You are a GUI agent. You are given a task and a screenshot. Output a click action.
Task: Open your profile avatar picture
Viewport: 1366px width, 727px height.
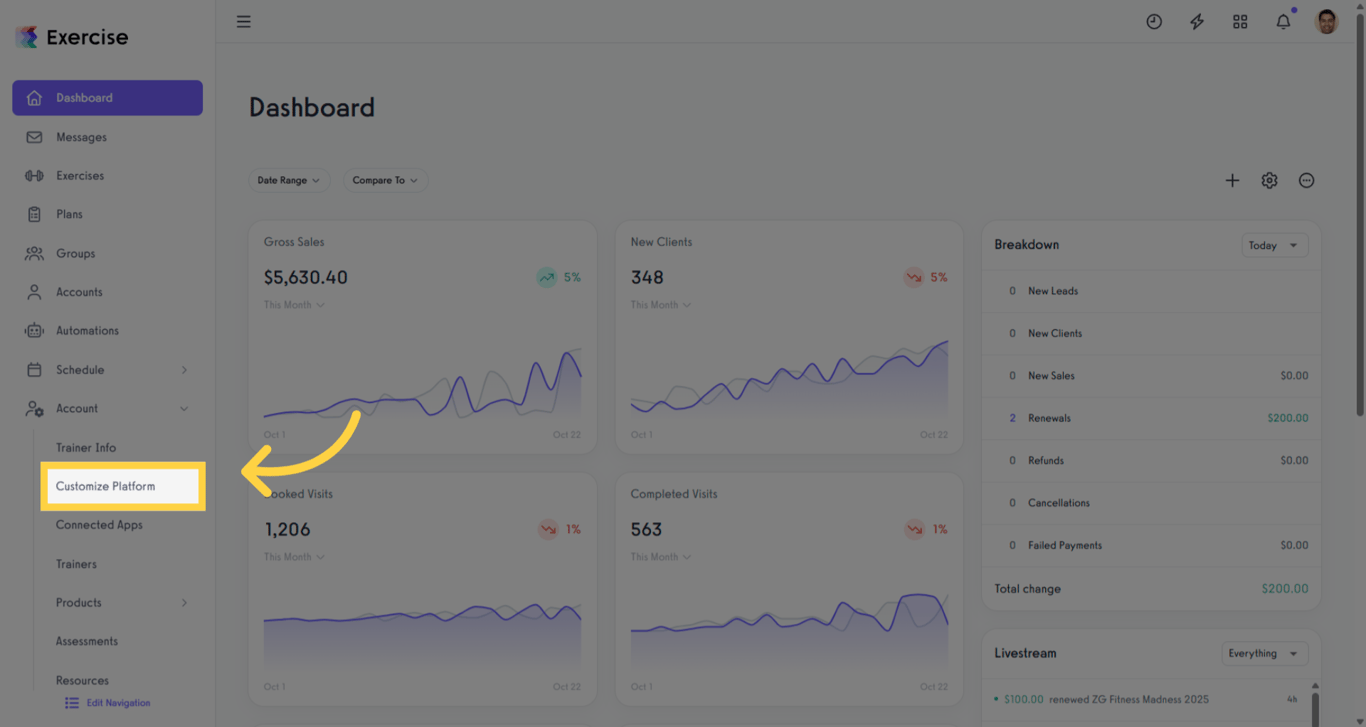[1326, 21]
